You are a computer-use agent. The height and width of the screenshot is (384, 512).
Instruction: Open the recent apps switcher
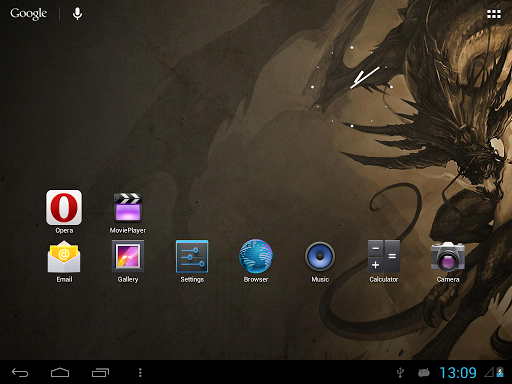pos(100,372)
